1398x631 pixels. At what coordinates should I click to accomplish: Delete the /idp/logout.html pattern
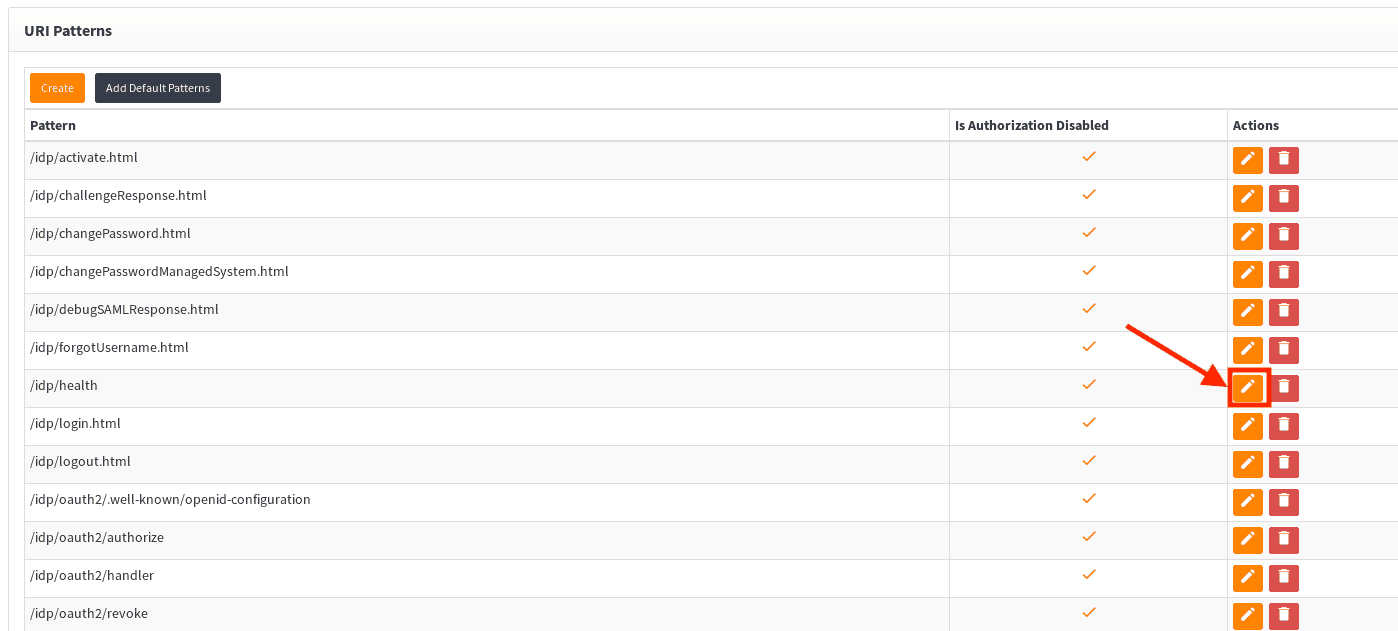pyautogui.click(x=1284, y=464)
